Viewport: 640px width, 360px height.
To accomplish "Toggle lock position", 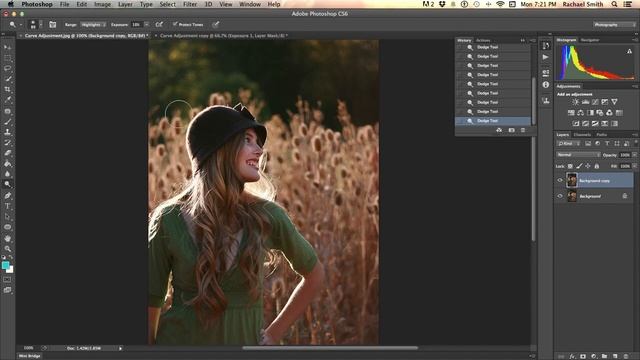I will coord(588,166).
